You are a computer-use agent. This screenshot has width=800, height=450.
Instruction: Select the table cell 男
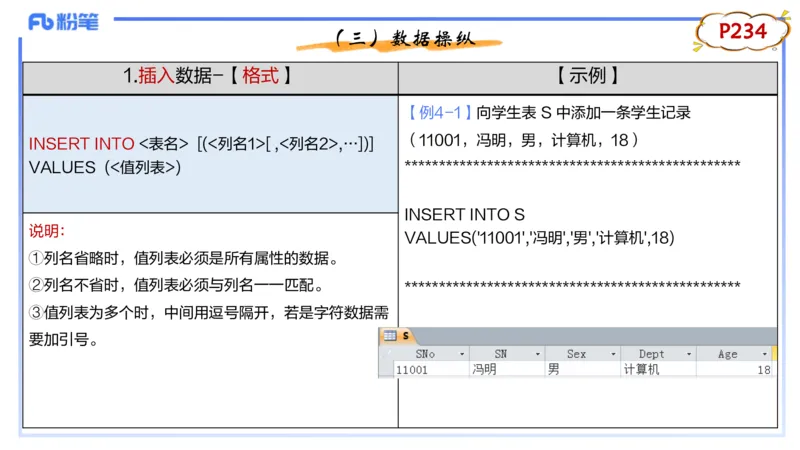tap(582, 369)
